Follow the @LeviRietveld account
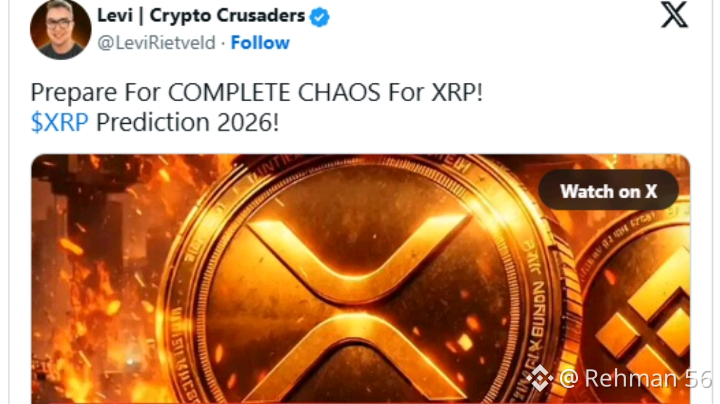Viewport: 720px width, 404px height. pos(260,43)
